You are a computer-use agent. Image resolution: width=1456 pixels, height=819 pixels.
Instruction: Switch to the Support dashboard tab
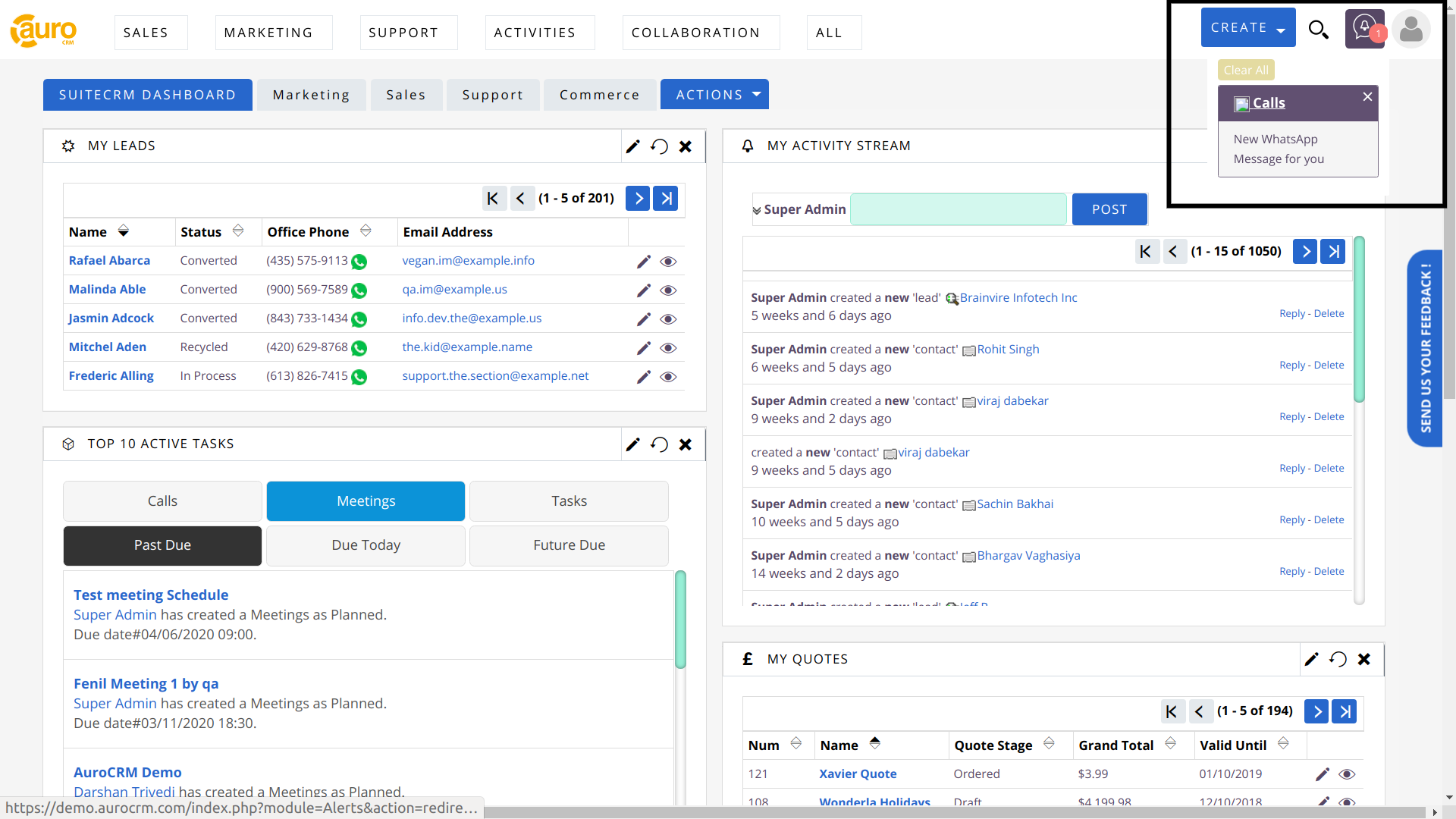pos(492,95)
